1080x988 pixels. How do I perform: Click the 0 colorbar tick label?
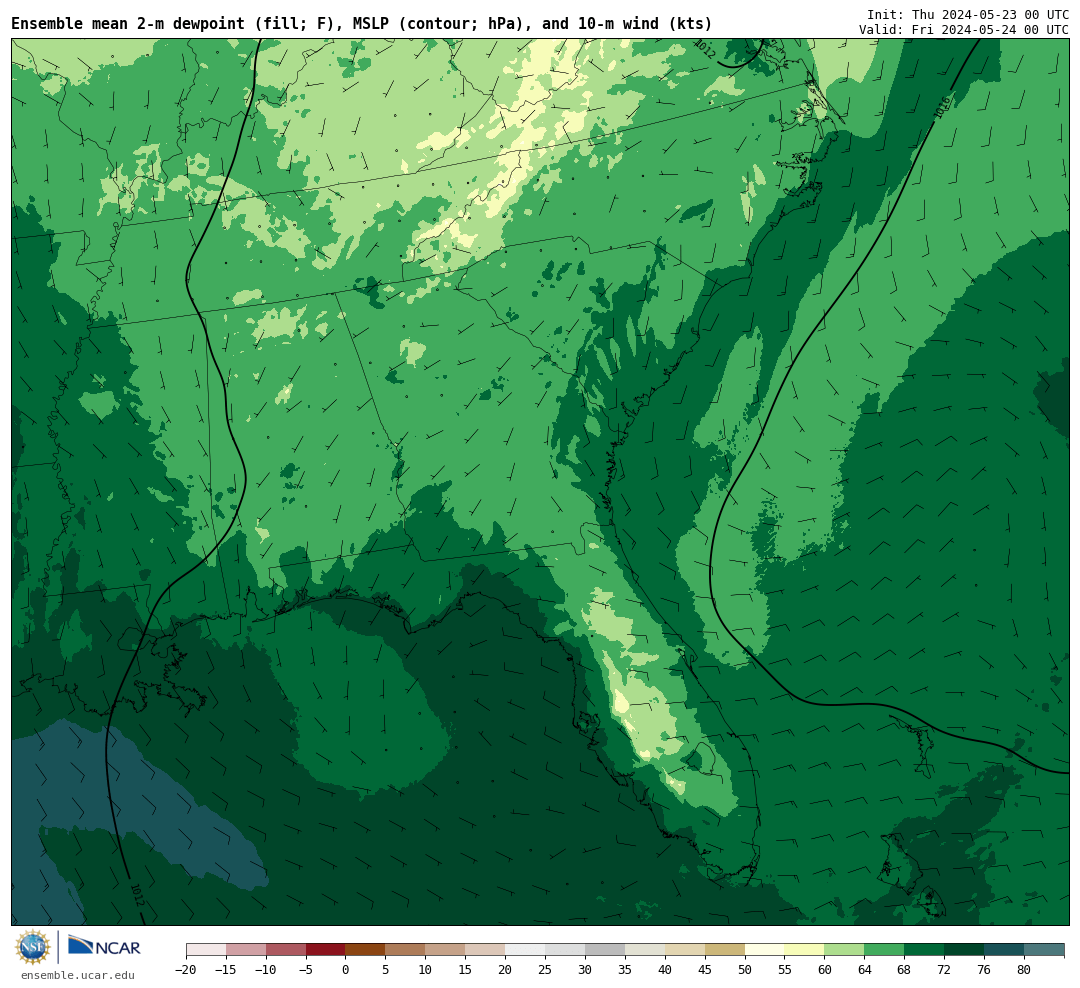click(346, 970)
